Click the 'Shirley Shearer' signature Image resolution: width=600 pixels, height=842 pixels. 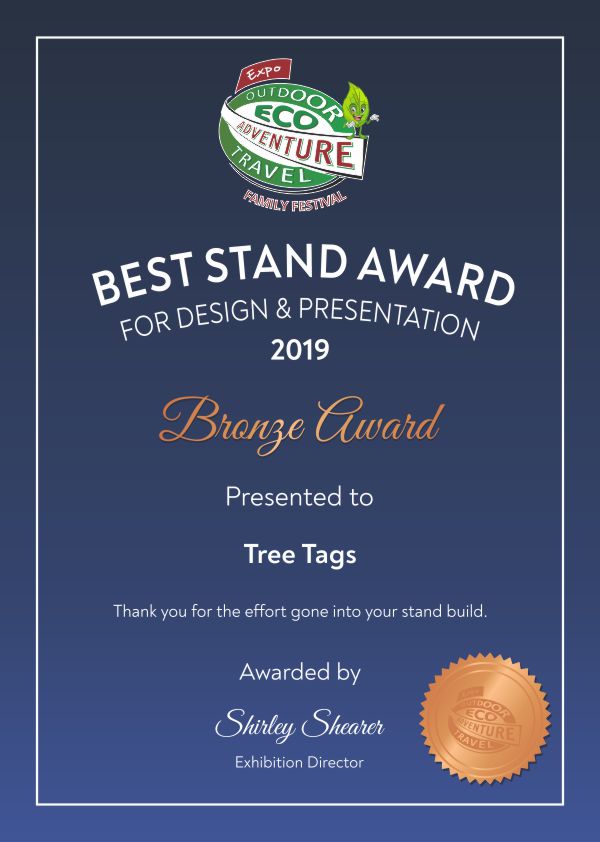click(300, 725)
